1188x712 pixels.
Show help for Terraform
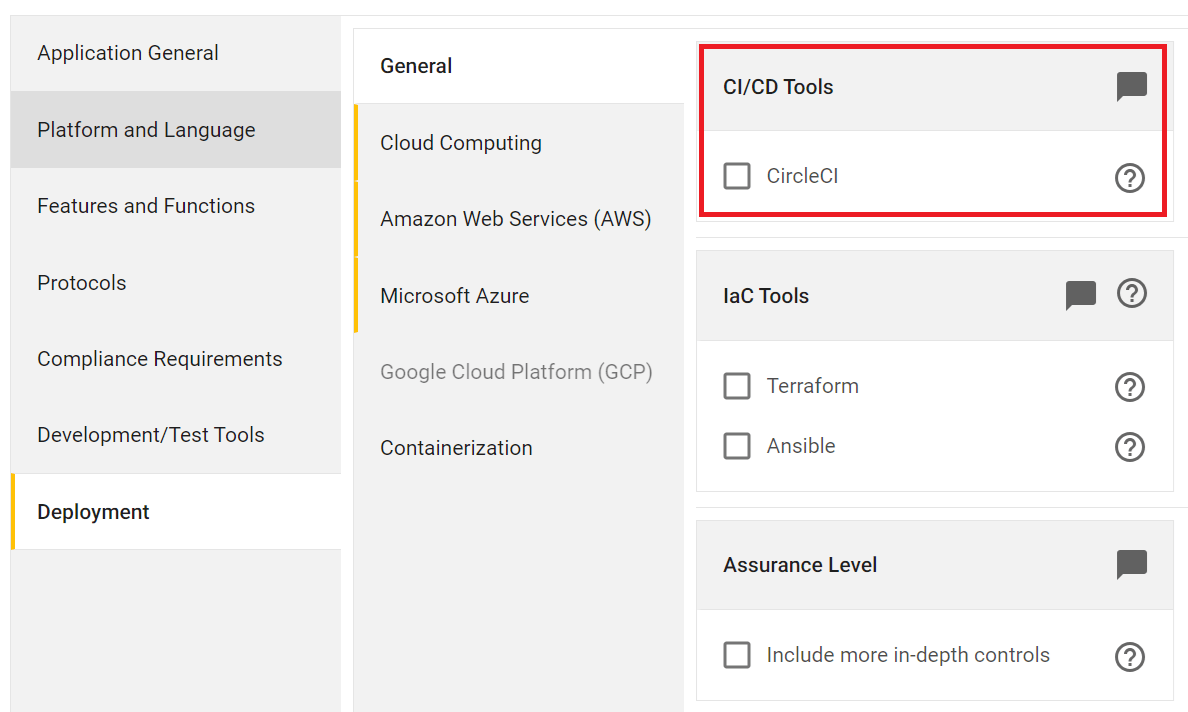point(1130,387)
